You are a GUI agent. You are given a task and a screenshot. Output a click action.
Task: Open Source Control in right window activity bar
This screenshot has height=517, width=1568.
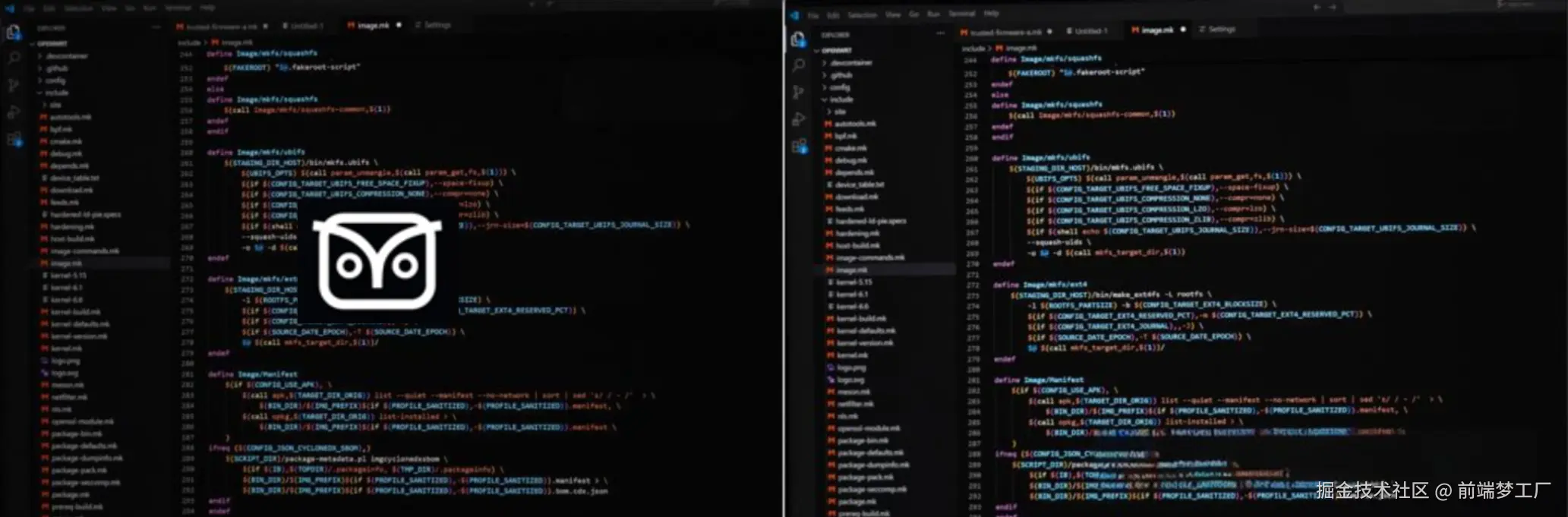(798, 92)
